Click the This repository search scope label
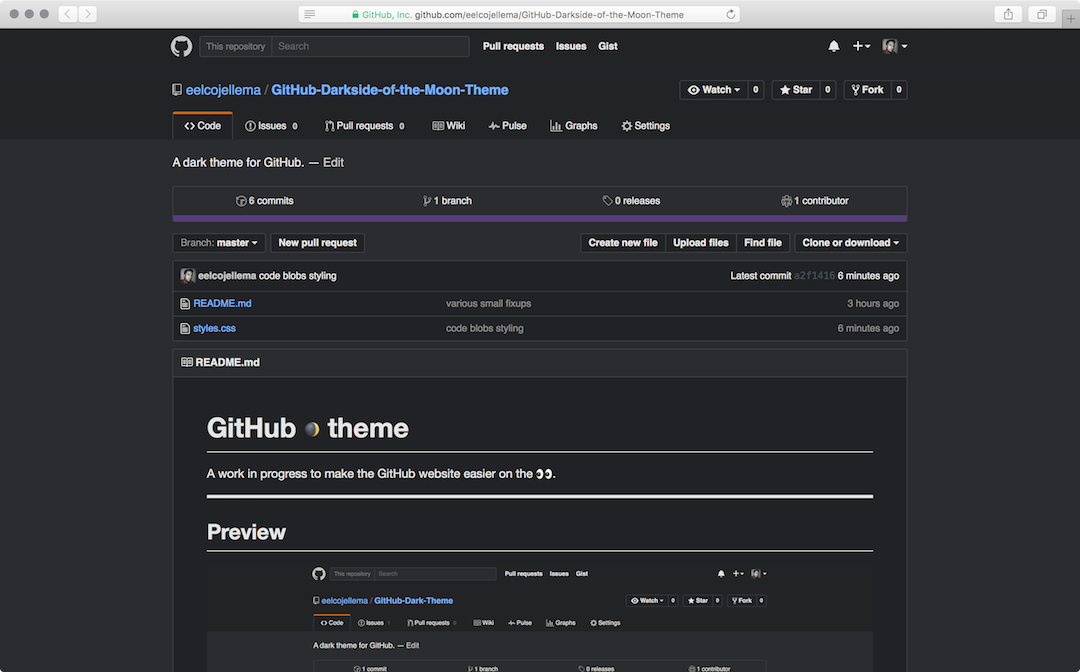Viewport: 1080px width, 672px height. point(236,46)
